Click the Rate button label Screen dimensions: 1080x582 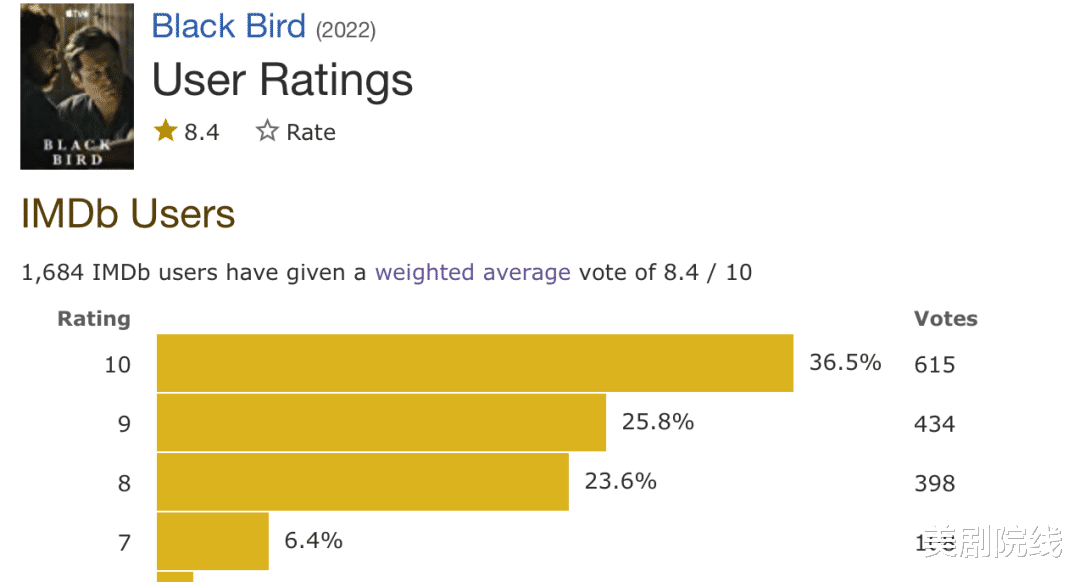(311, 132)
